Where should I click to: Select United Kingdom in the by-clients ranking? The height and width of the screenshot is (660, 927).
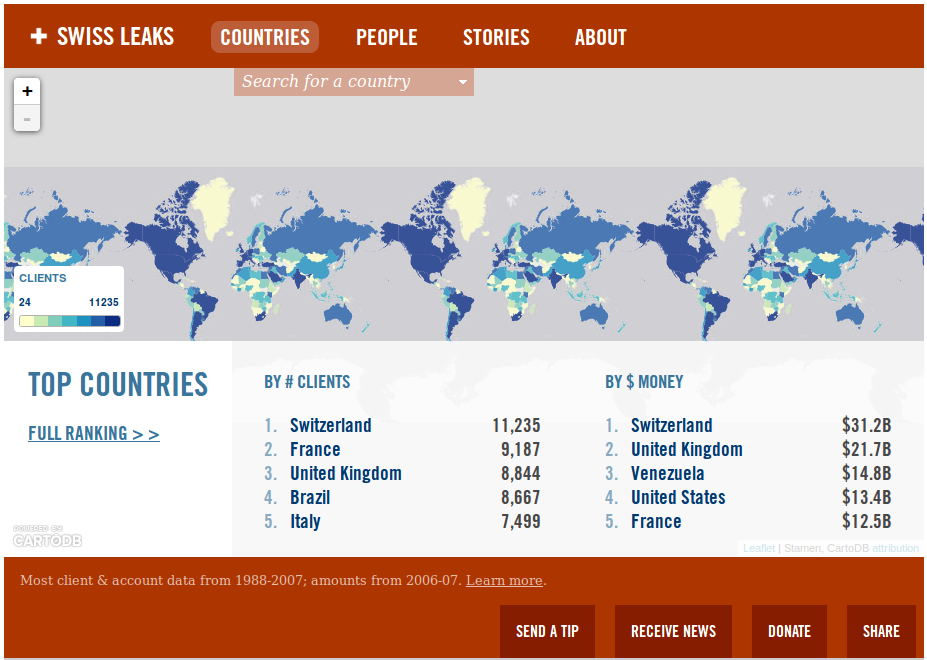(x=346, y=473)
